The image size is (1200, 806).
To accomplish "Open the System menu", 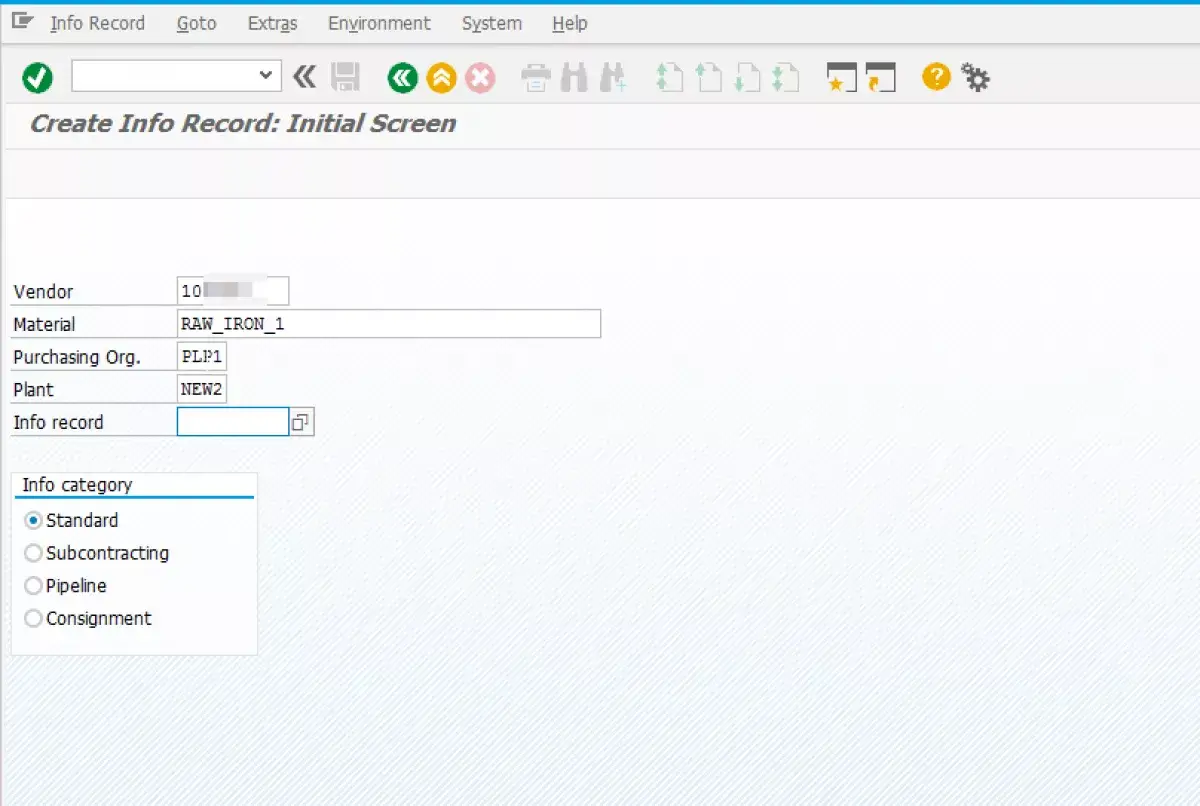I will pyautogui.click(x=491, y=23).
